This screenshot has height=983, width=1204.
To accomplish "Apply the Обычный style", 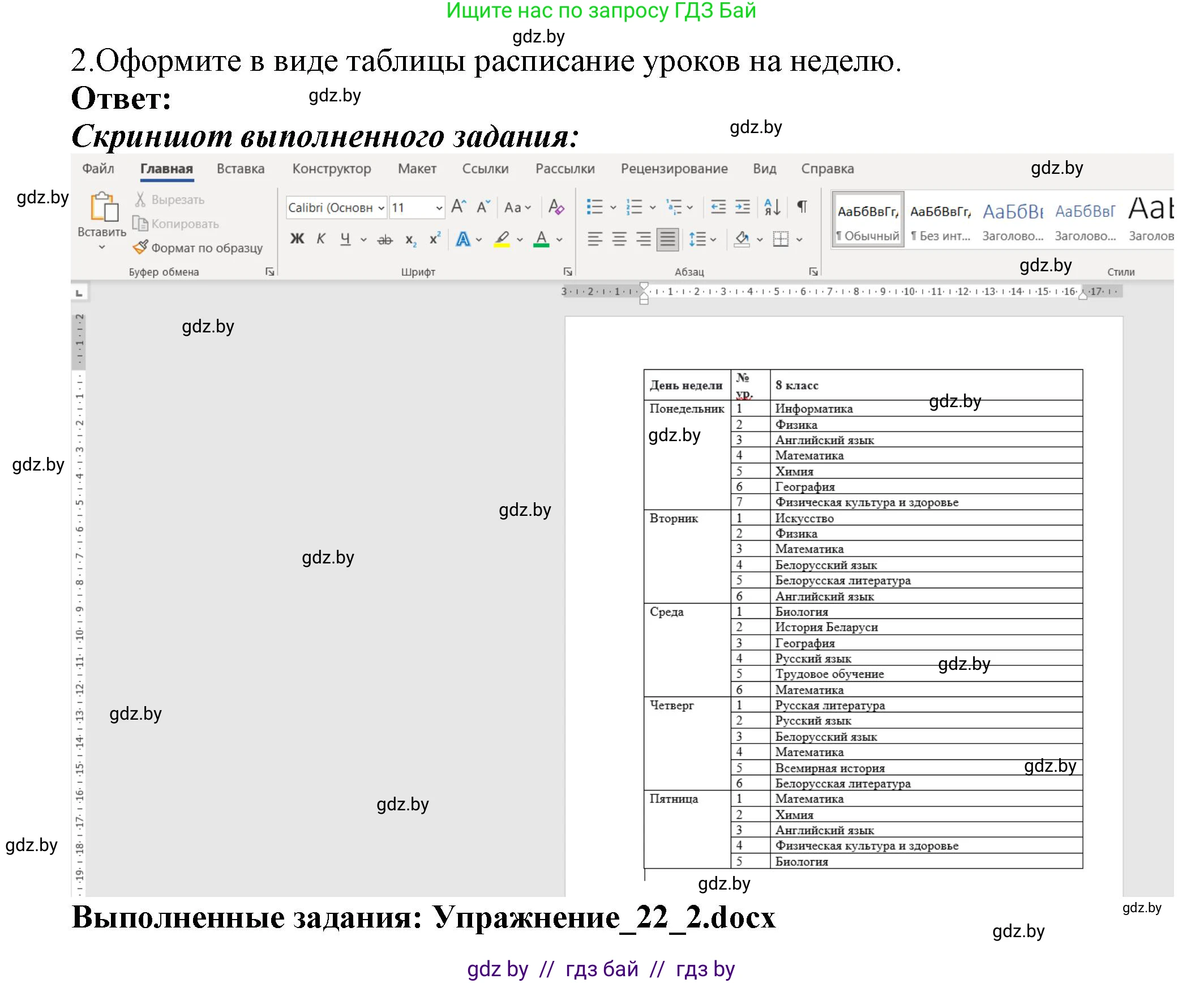I will [x=866, y=221].
